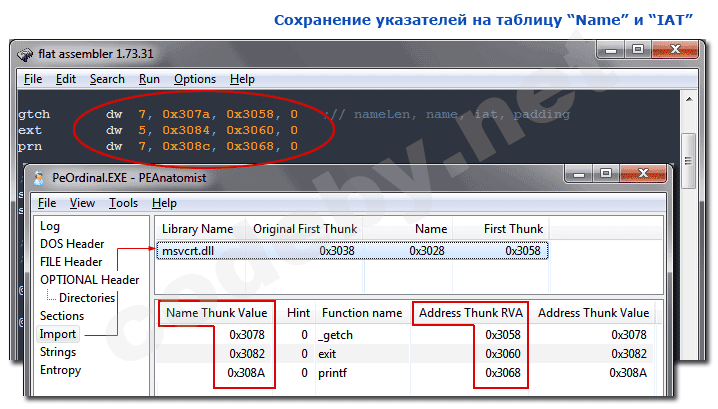Select Strings in sidebar tree
The width and height of the screenshot is (718, 409).
58,352
